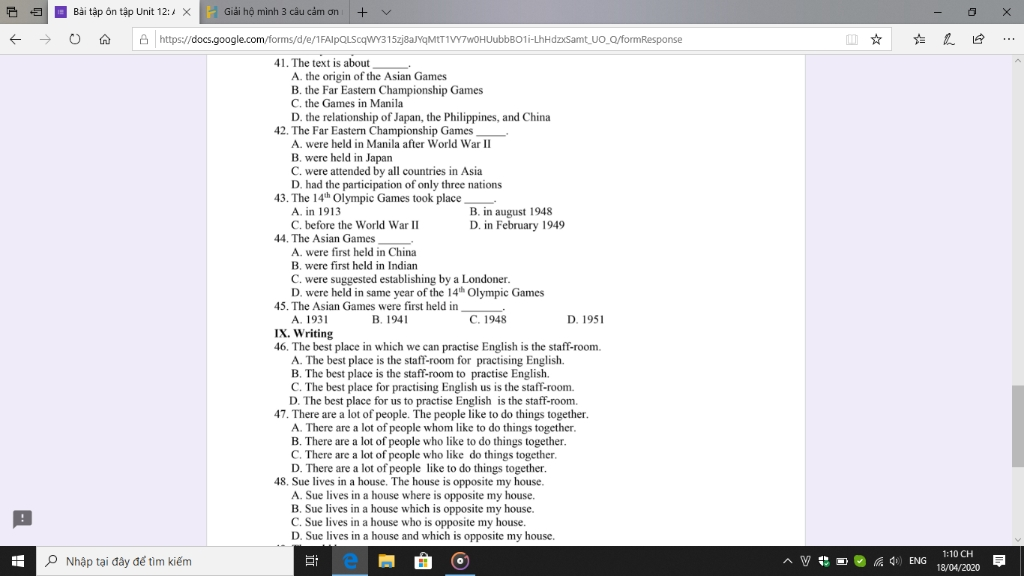
Task: Click answer 'C. 1948' under question 45
Action: click(488, 320)
